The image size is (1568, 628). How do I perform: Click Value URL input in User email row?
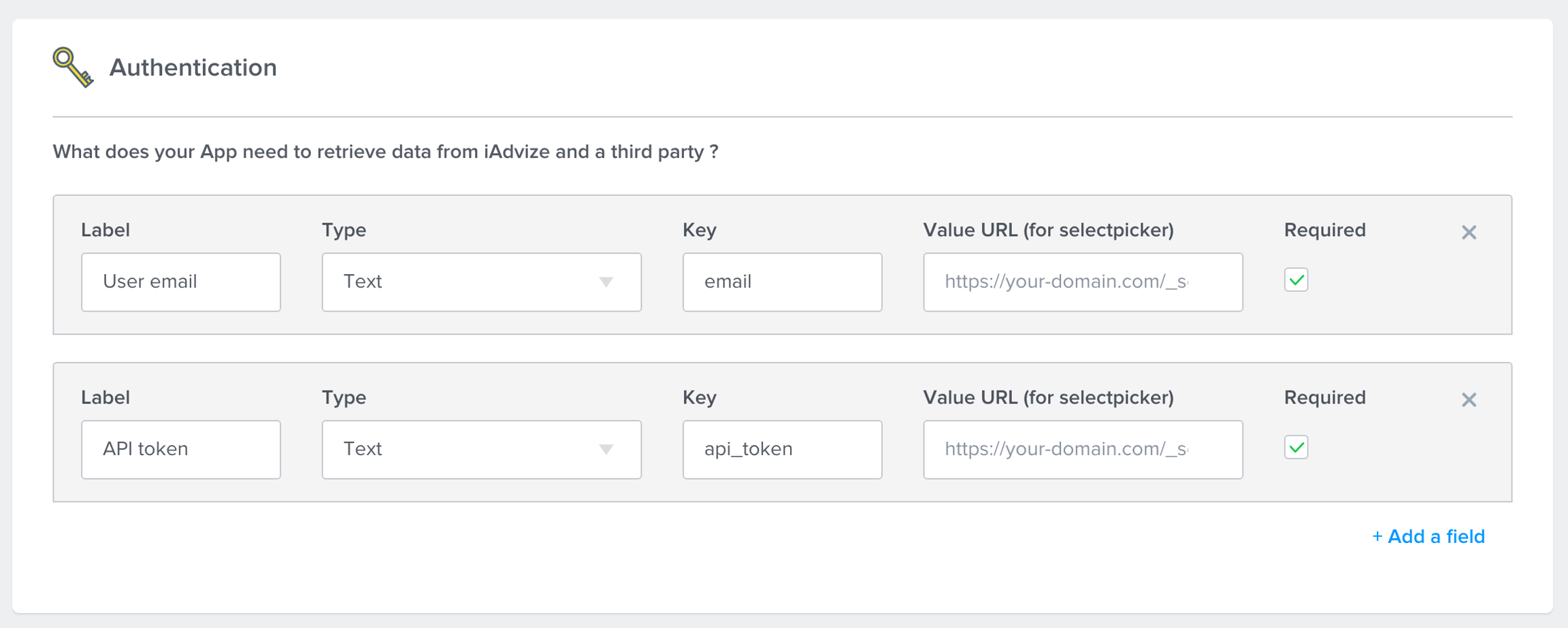tap(1083, 282)
